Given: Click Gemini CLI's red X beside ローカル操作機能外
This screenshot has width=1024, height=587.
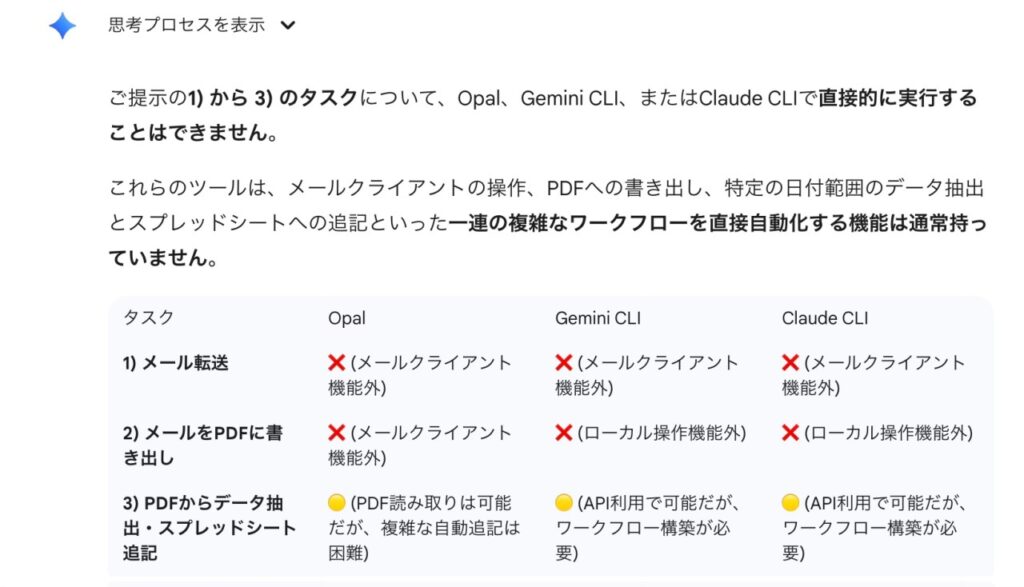Looking at the screenshot, I should pyautogui.click(x=564, y=433).
